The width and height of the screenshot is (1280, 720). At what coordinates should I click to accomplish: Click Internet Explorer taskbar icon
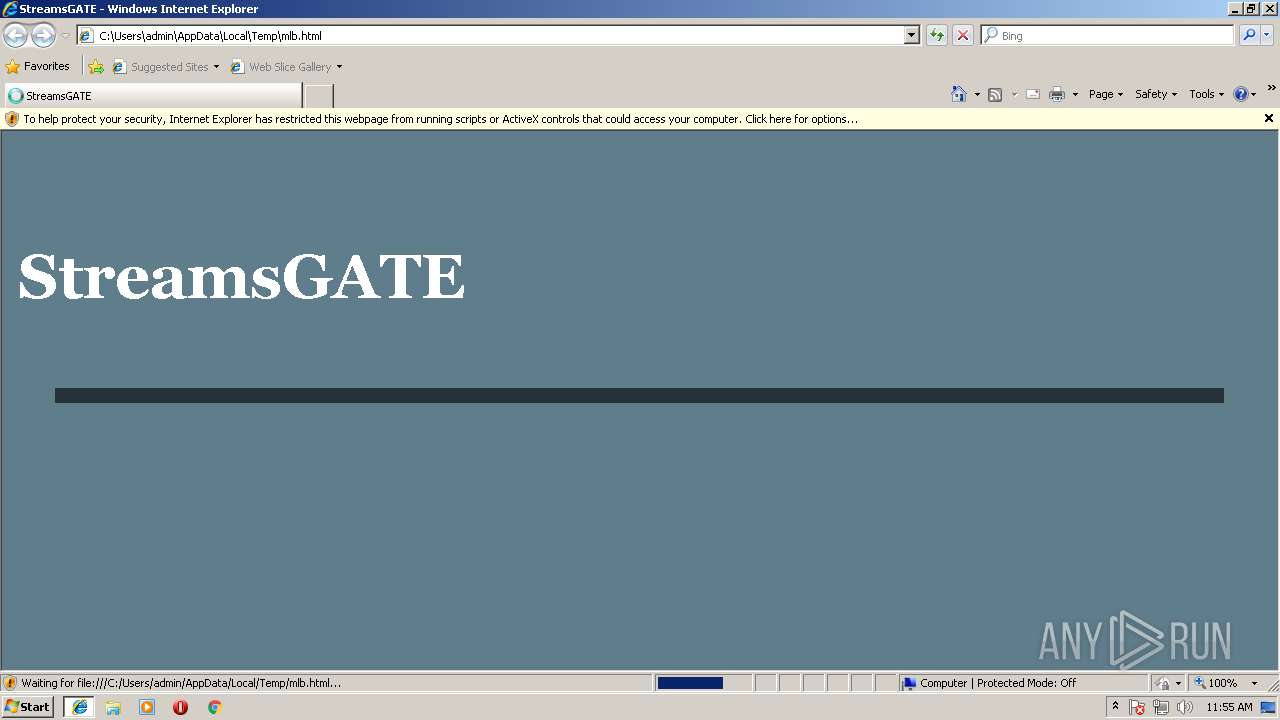click(x=80, y=707)
